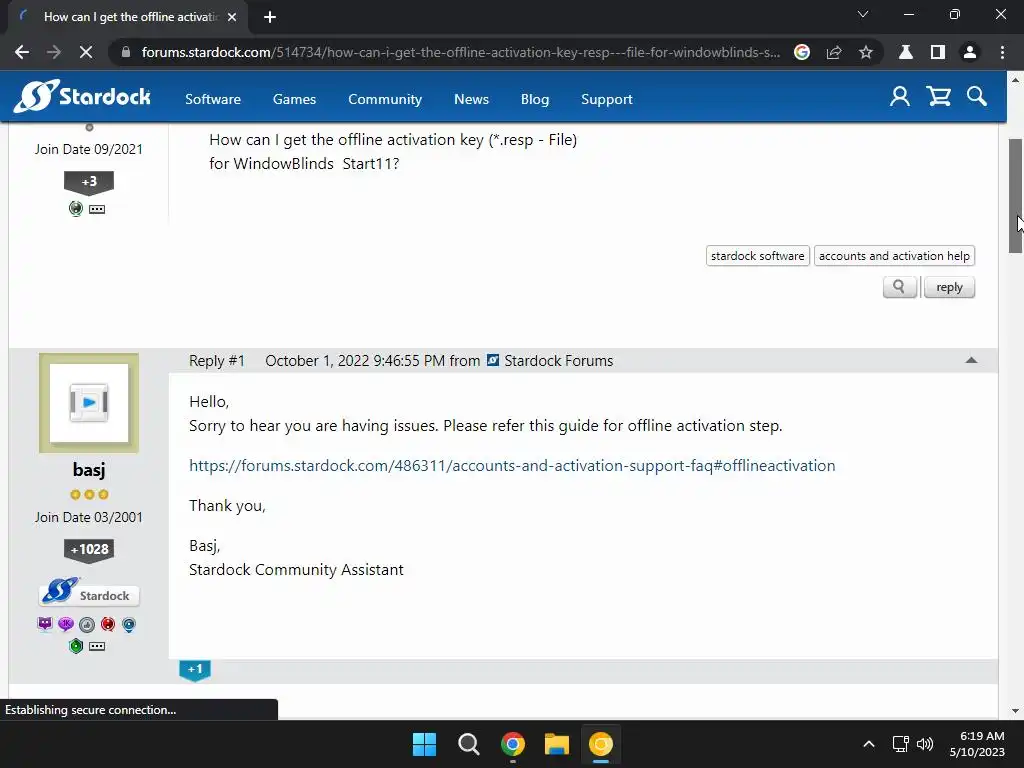This screenshot has height=768, width=1024.
Task: Open Windows taskbar search
Action: click(x=469, y=744)
